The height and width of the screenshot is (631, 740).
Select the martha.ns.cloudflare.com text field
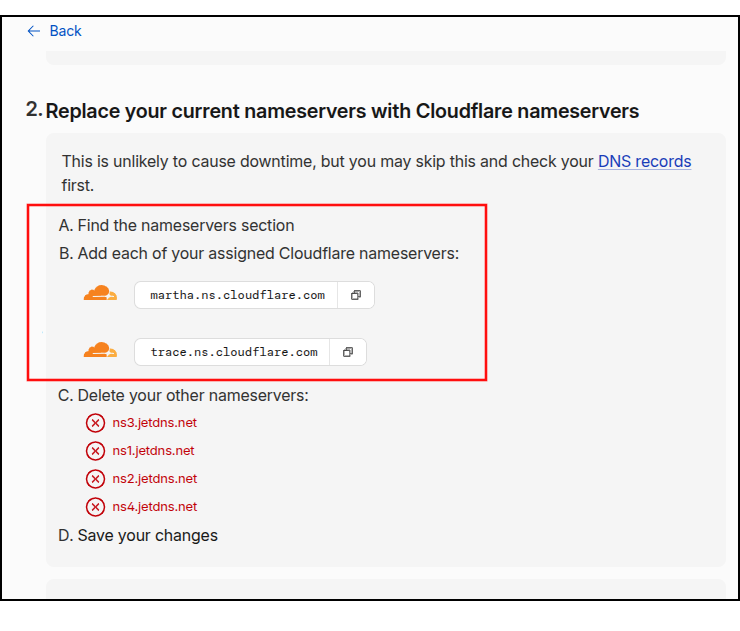[236, 295]
